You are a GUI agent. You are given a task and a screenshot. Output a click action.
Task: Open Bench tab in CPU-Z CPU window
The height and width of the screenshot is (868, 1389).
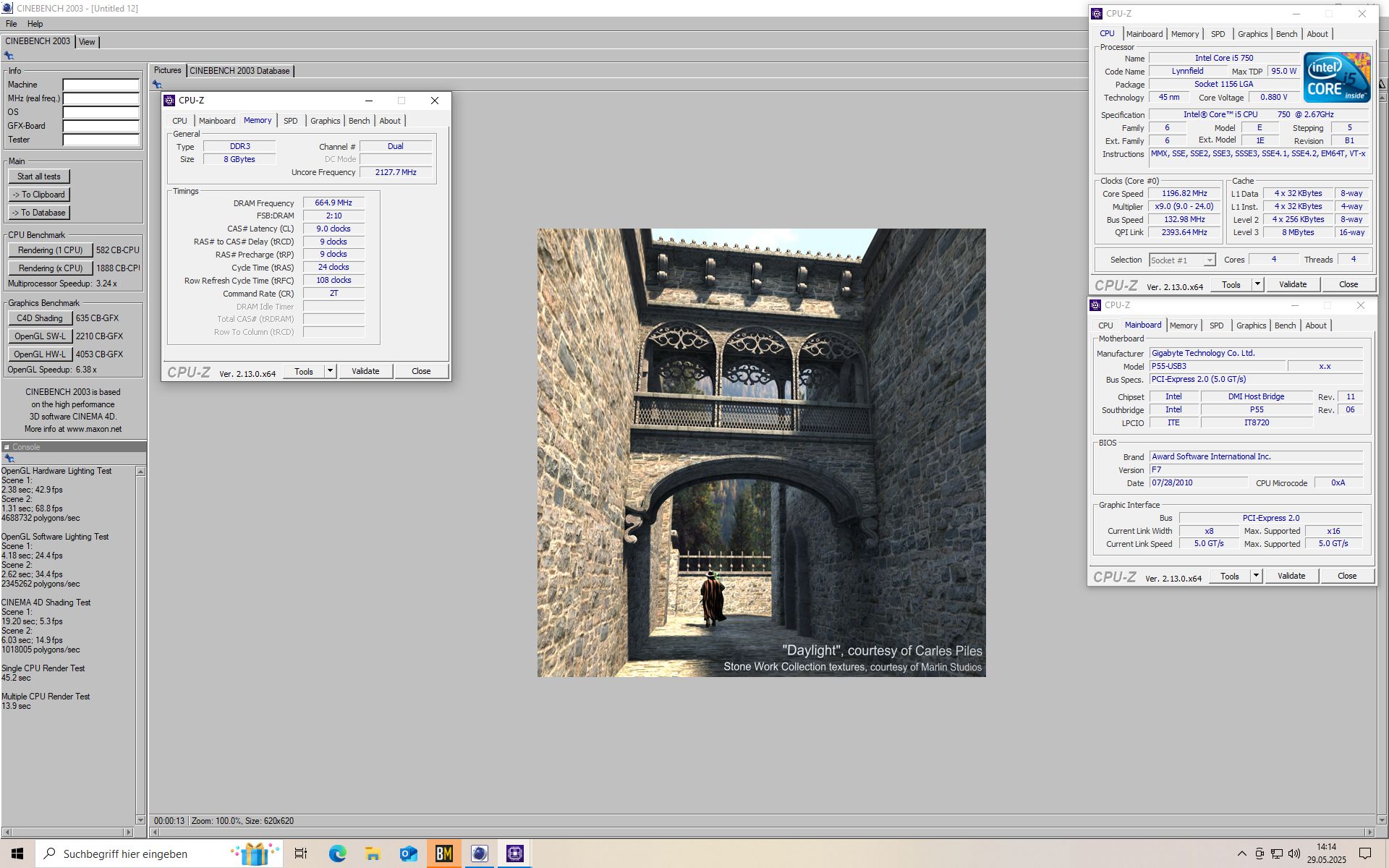(1286, 34)
